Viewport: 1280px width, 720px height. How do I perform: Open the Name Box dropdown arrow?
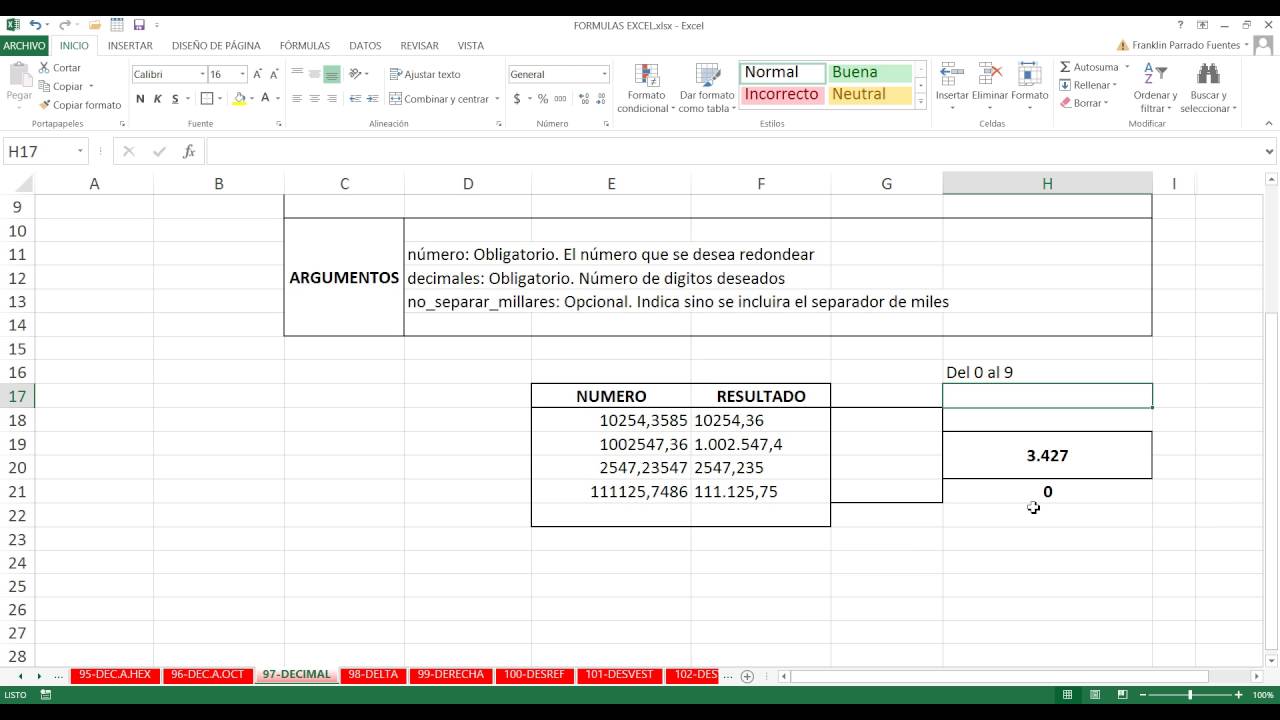(x=80, y=152)
